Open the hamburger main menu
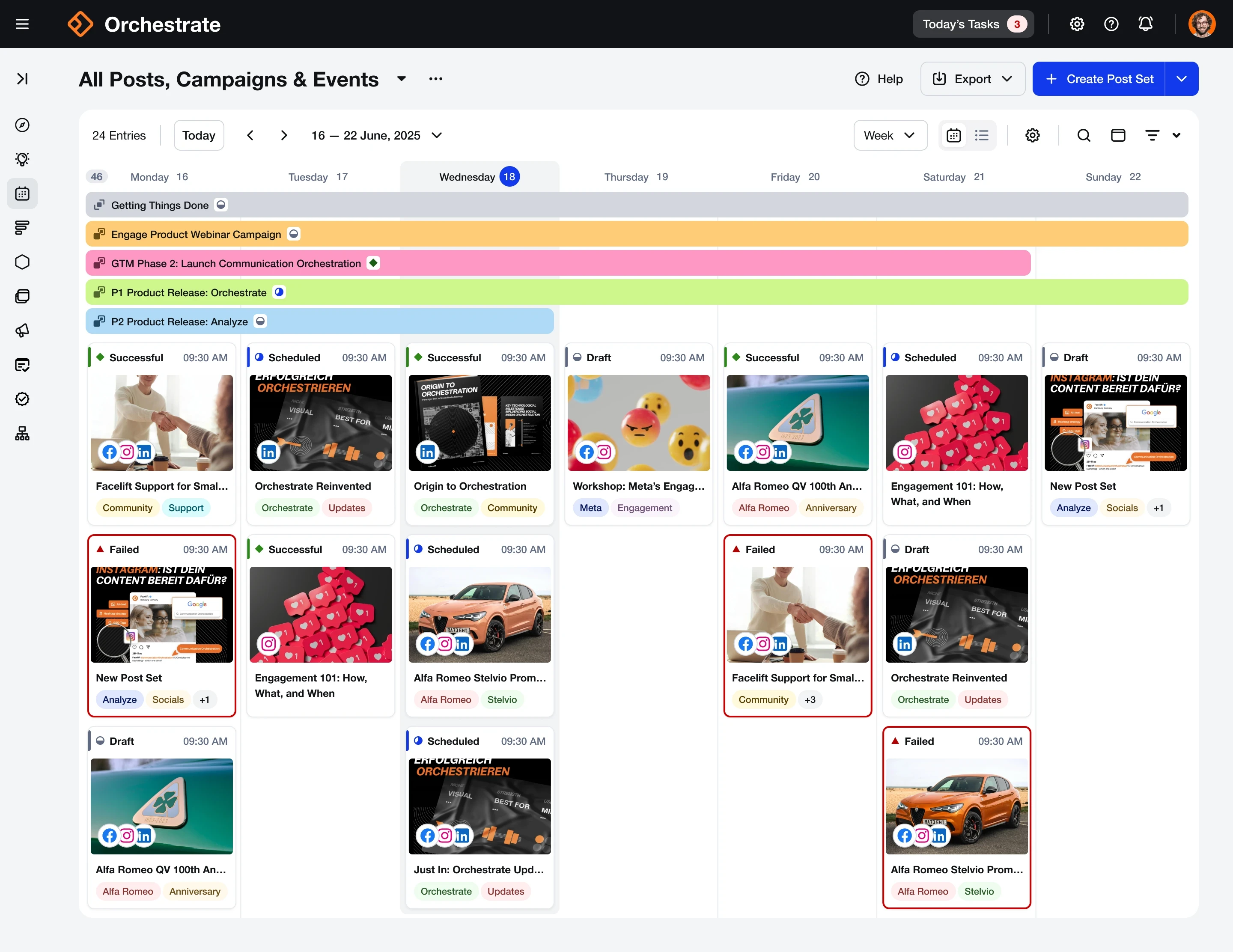 [x=22, y=24]
